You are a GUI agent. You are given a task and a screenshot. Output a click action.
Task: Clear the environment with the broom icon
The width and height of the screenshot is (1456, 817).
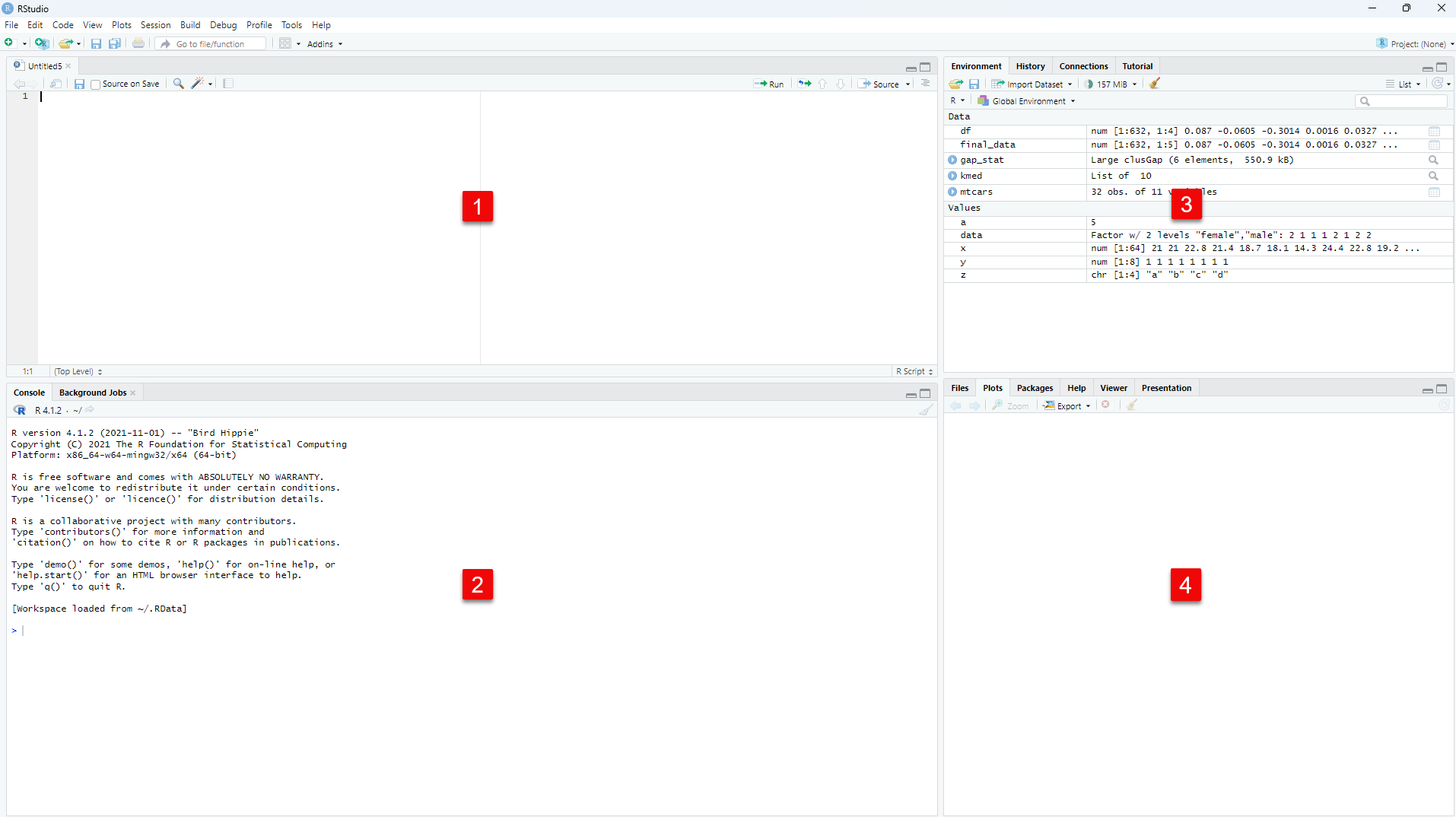[x=1155, y=84]
